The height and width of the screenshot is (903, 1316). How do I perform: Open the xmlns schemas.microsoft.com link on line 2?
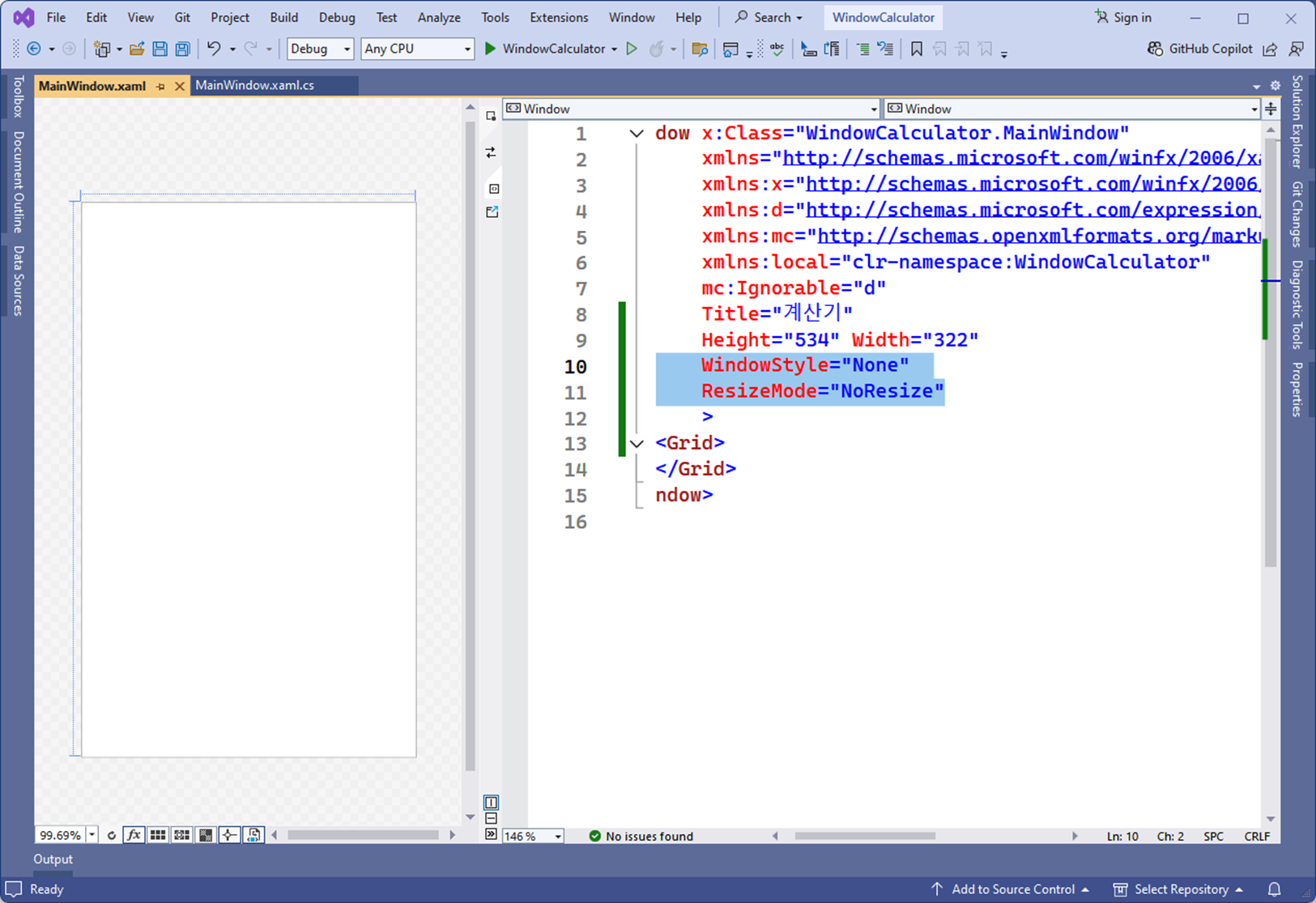(1021, 158)
